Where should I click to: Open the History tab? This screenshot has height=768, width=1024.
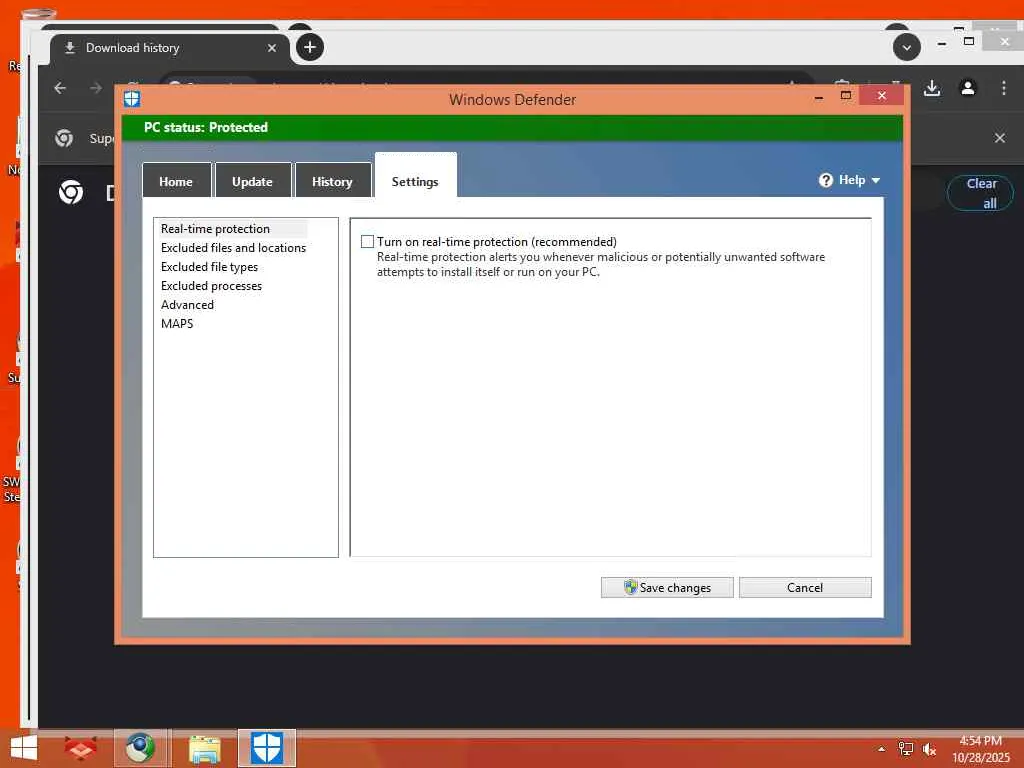click(332, 181)
